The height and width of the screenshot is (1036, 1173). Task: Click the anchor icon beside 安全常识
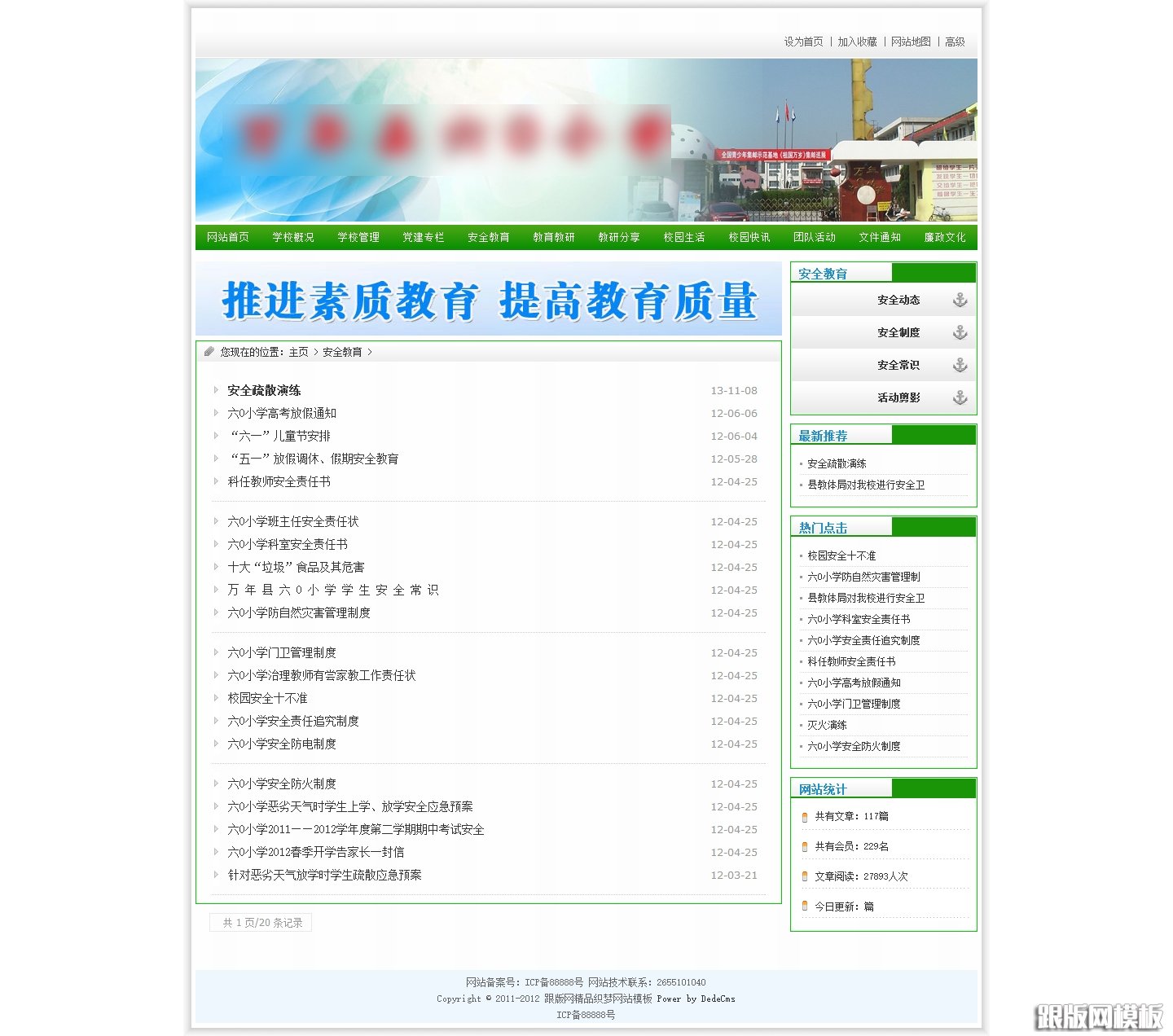click(x=960, y=365)
